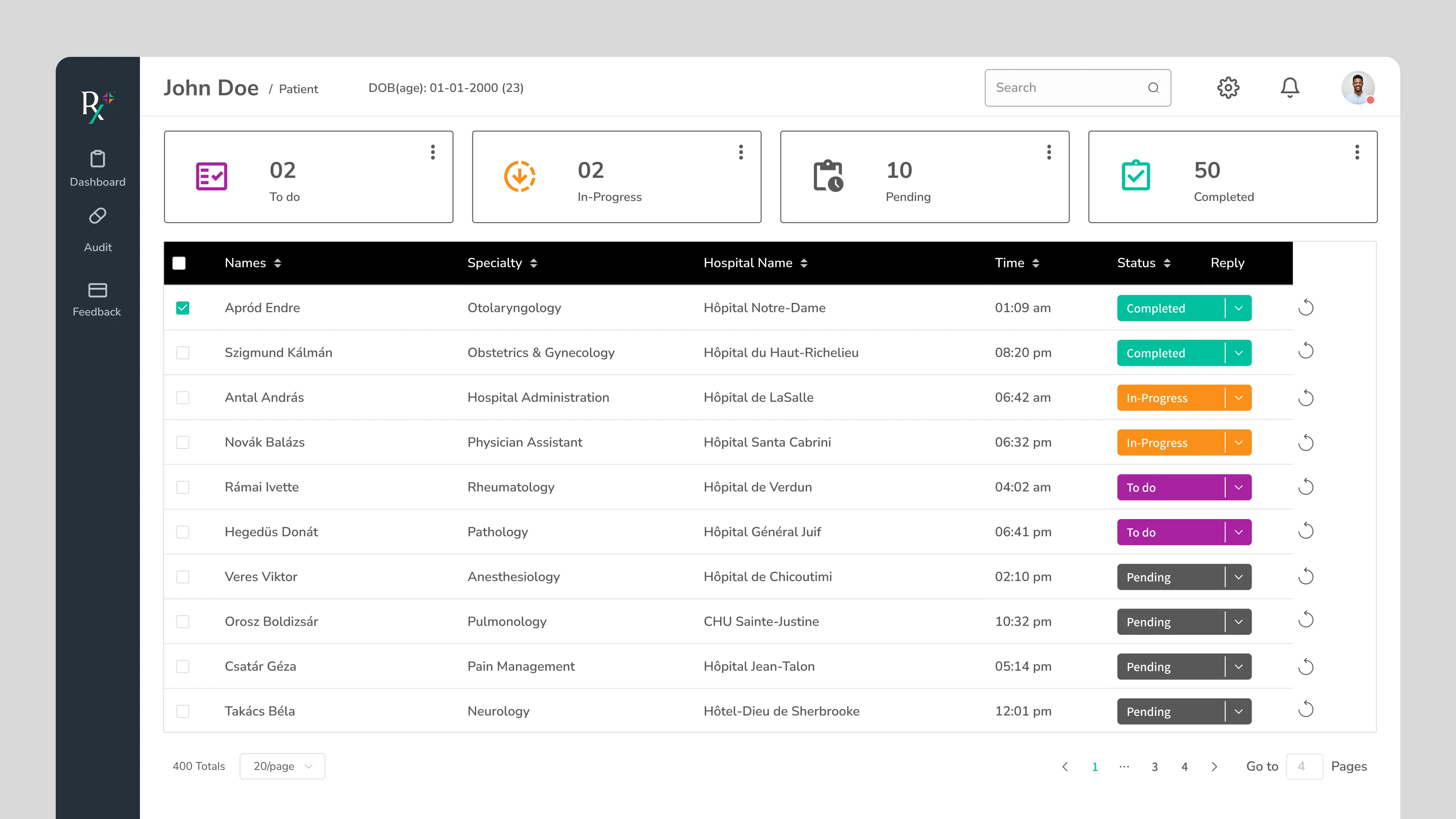The height and width of the screenshot is (819, 1456).
Task: Click the notifications bell icon
Action: 1289,88
